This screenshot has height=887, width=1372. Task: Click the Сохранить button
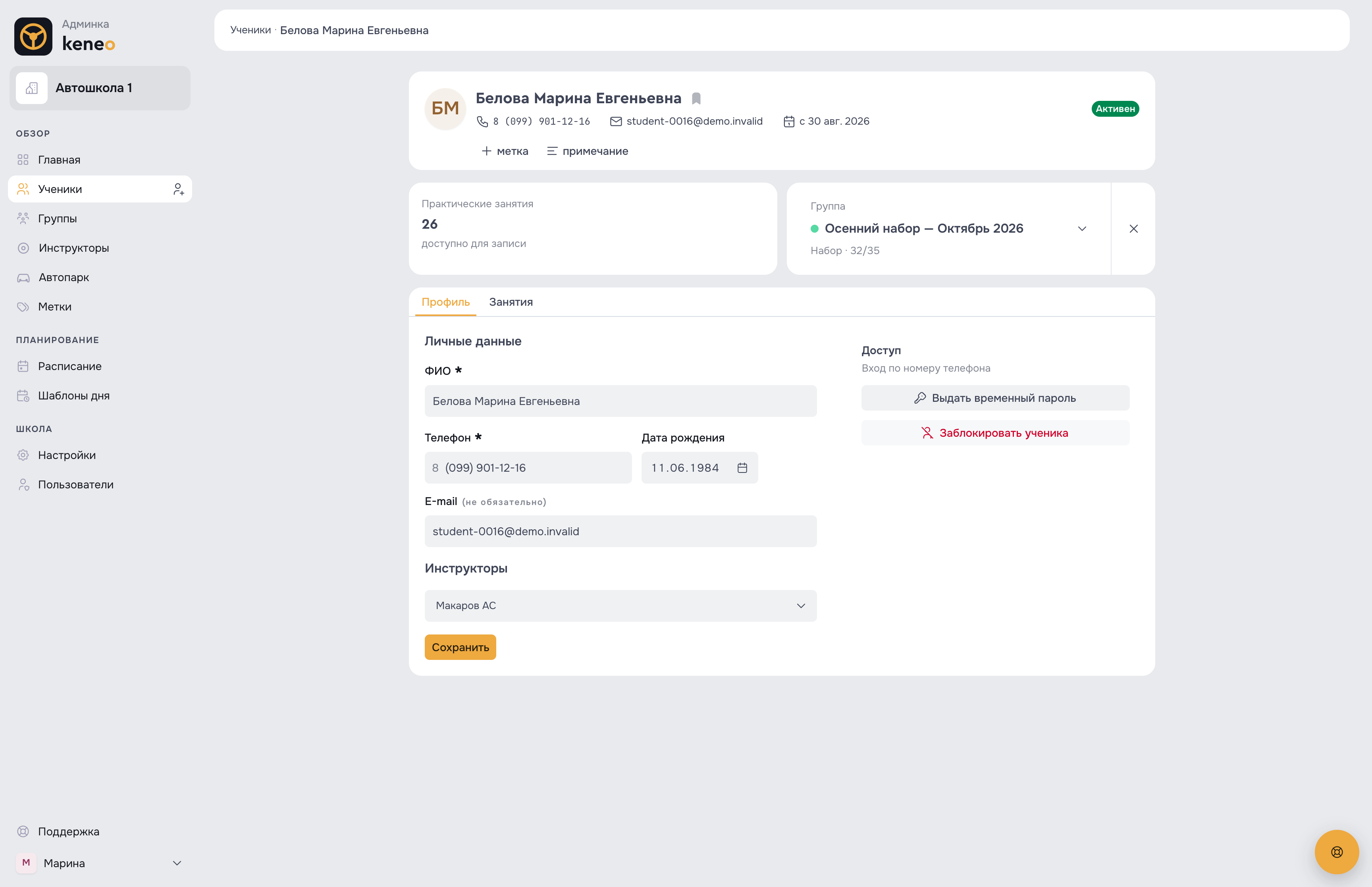click(x=460, y=647)
